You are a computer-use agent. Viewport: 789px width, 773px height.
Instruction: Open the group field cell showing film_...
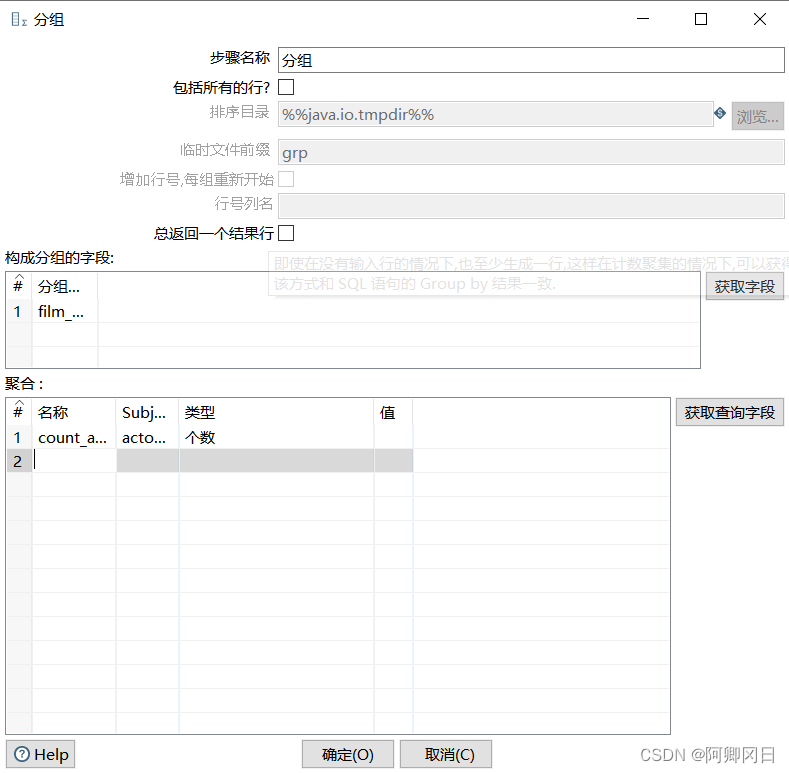[x=64, y=311]
